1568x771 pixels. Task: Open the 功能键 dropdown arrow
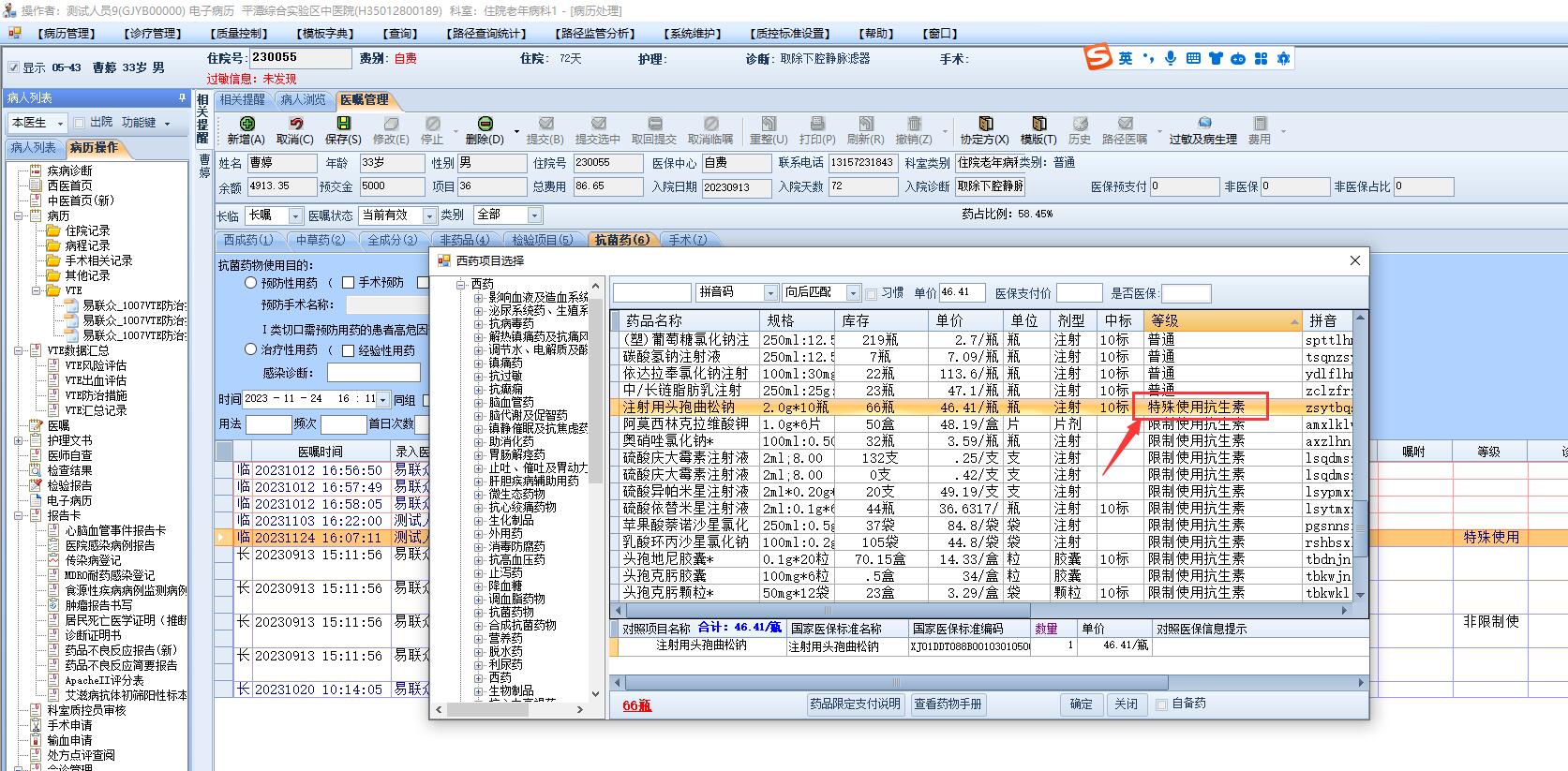click(x=168, y=124)
